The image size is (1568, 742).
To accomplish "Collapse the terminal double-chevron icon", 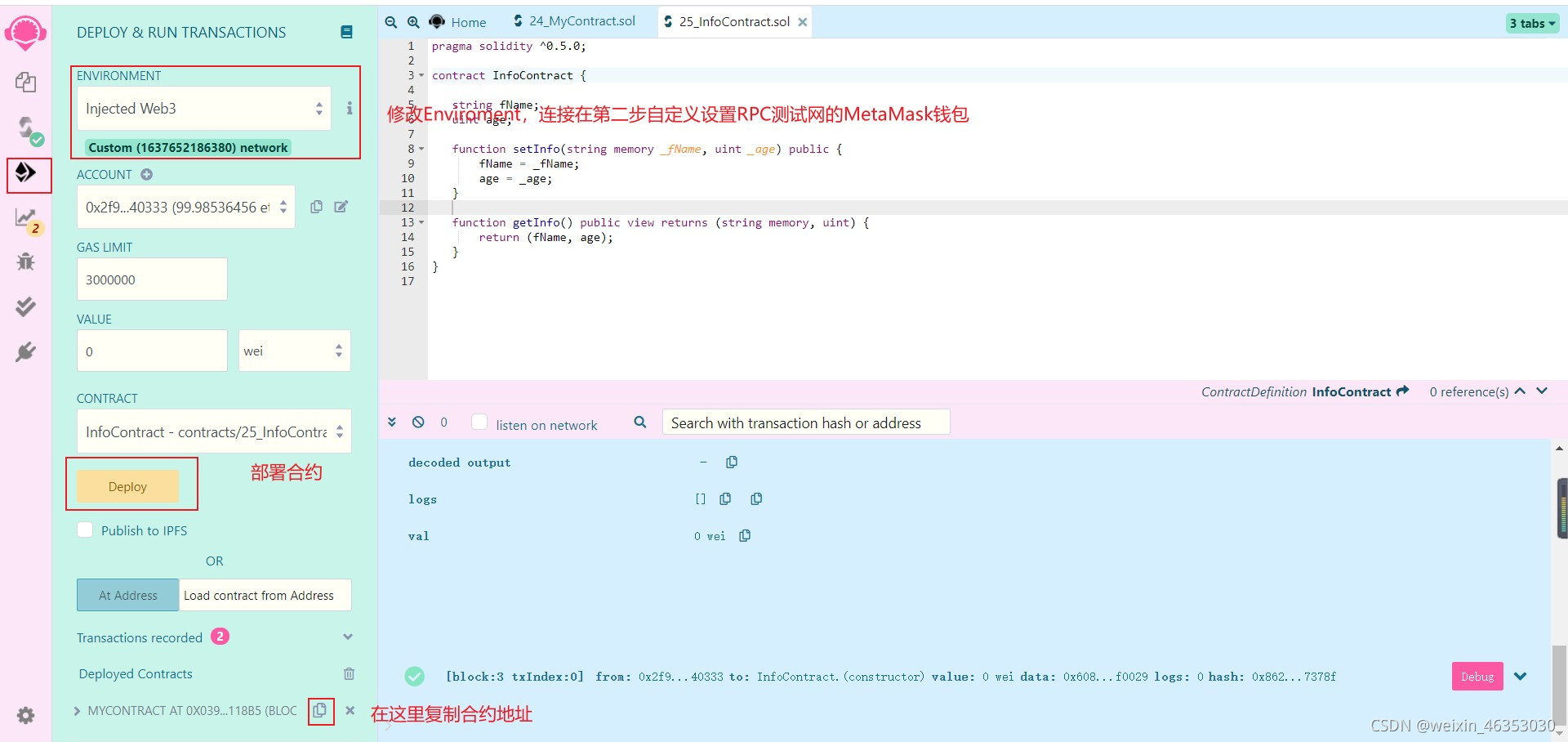I will [392, 422].
